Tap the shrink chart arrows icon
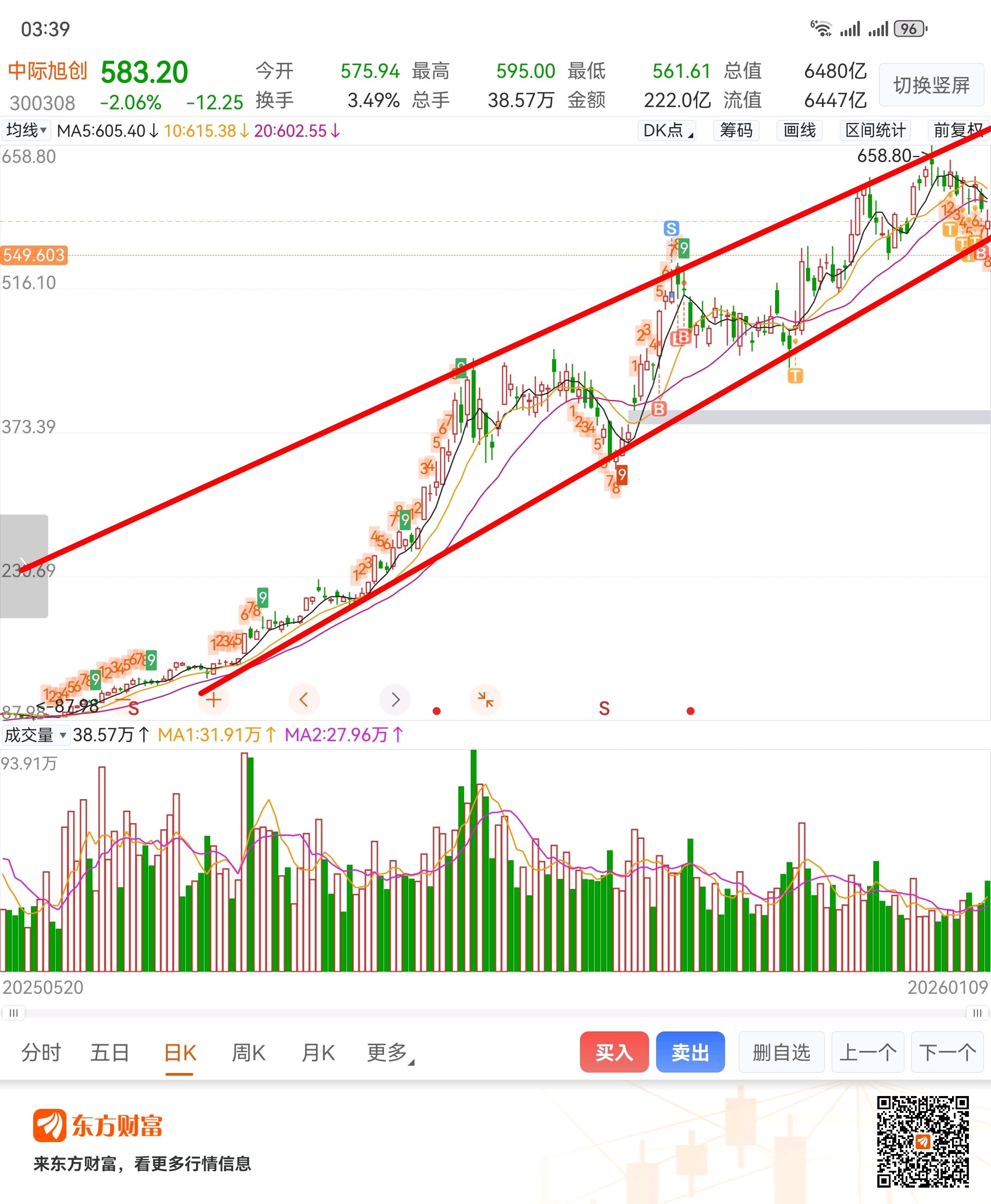The image size is (991, 1204). point(485,699)
